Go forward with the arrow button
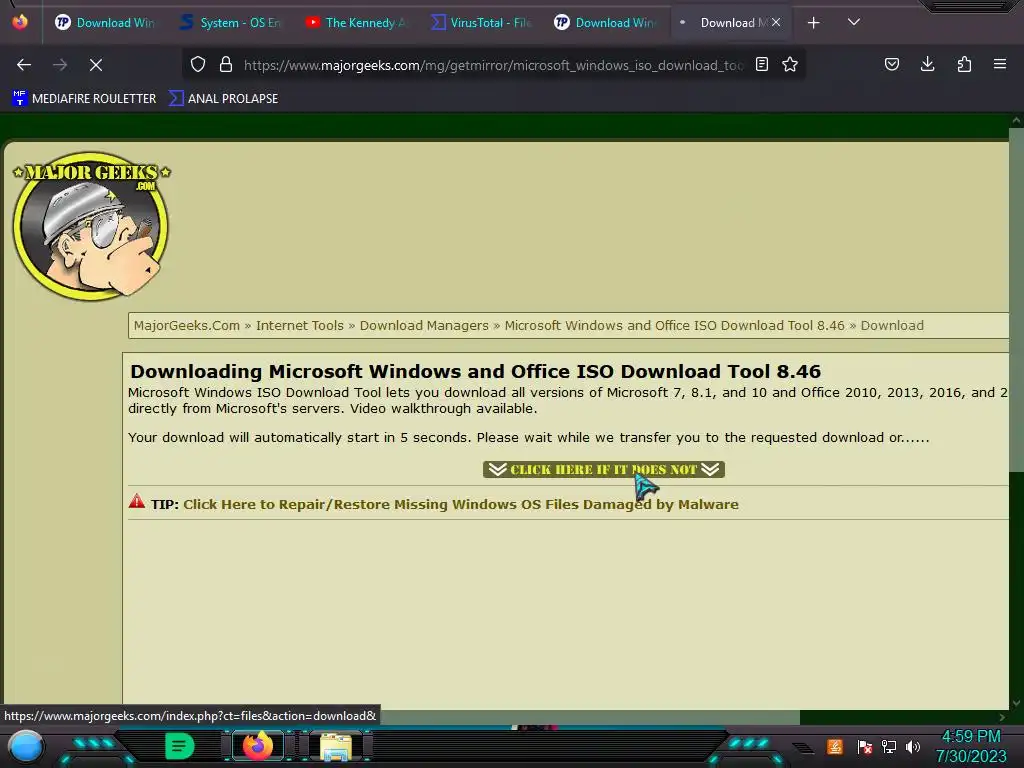The width and height of the screenshot is (1024, 768). pos(60,65)
